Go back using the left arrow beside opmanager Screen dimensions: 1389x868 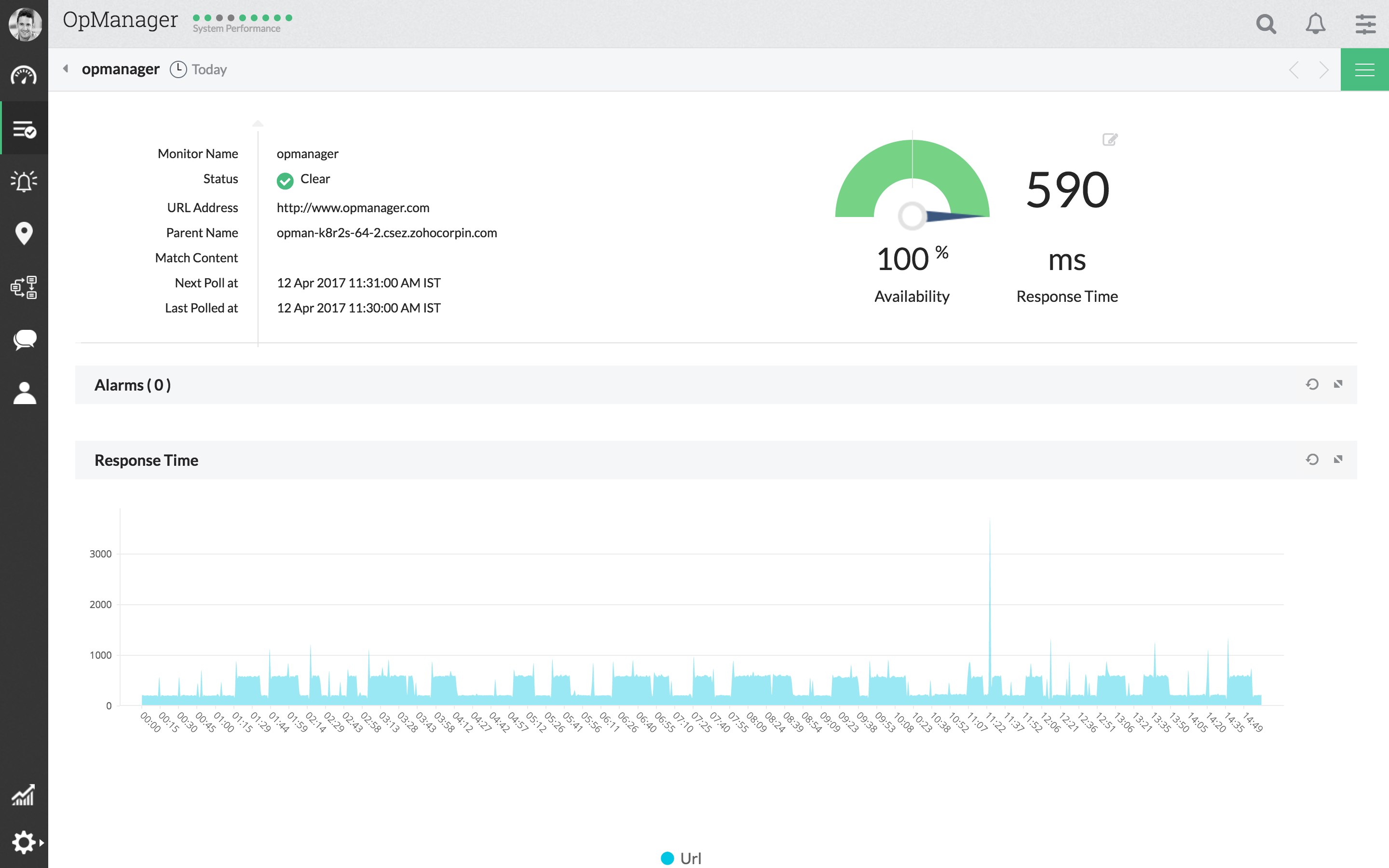[x=66, y=69]
